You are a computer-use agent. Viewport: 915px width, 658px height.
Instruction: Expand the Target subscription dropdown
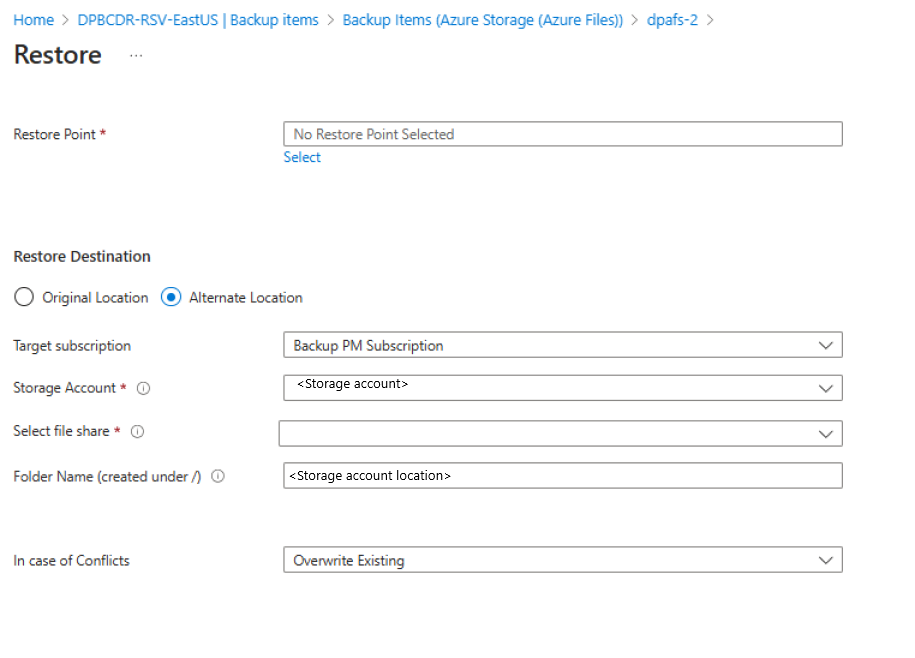tap(562, 345)
